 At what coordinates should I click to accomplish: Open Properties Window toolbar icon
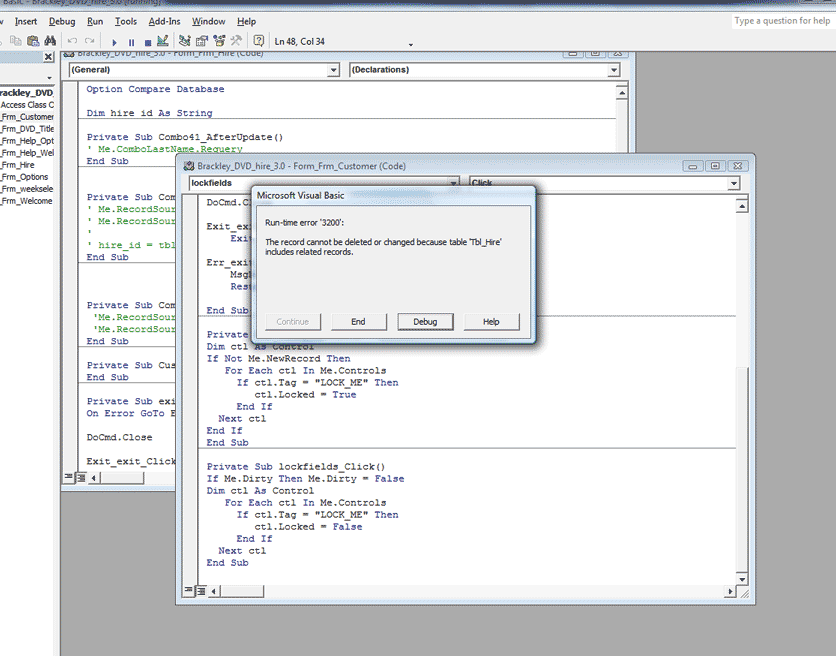pyautogui.click(x=202, y=42)
